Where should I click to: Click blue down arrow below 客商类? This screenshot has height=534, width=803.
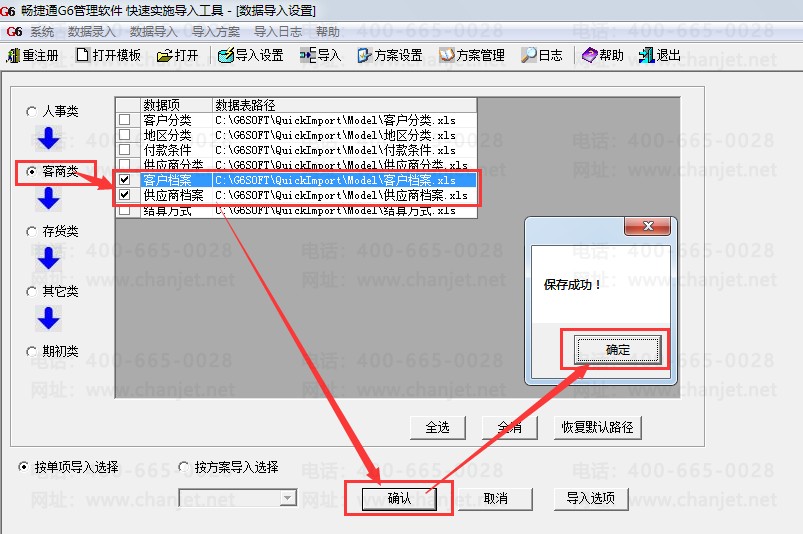coord(49,199)
